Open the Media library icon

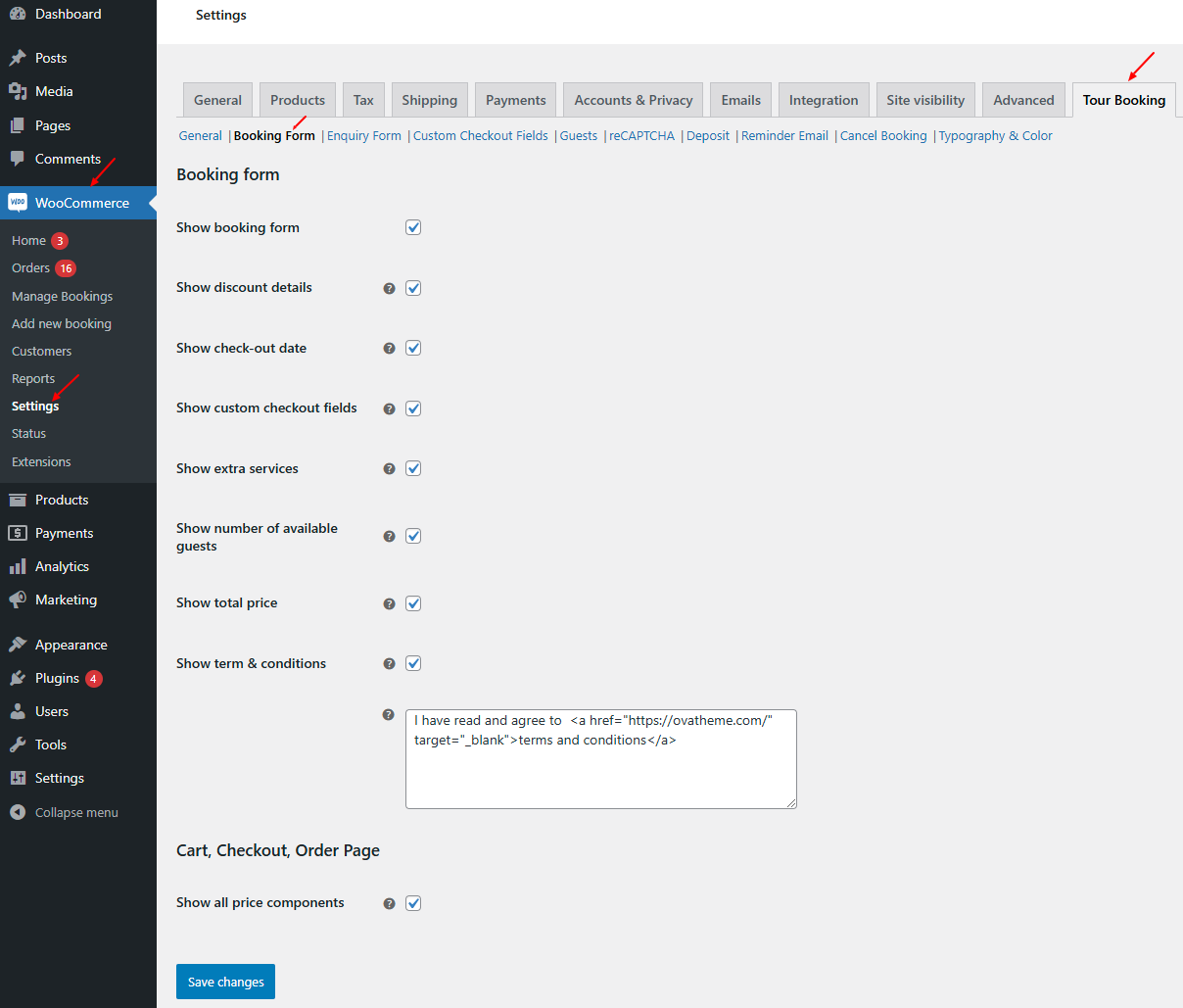click(x=18, y=91)
